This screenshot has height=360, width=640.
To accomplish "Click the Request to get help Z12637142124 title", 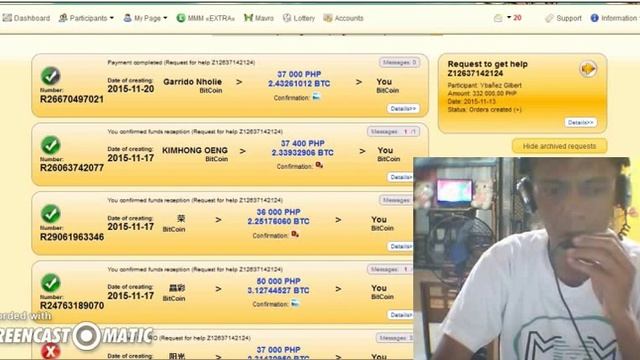I will [x=487, y=69].
